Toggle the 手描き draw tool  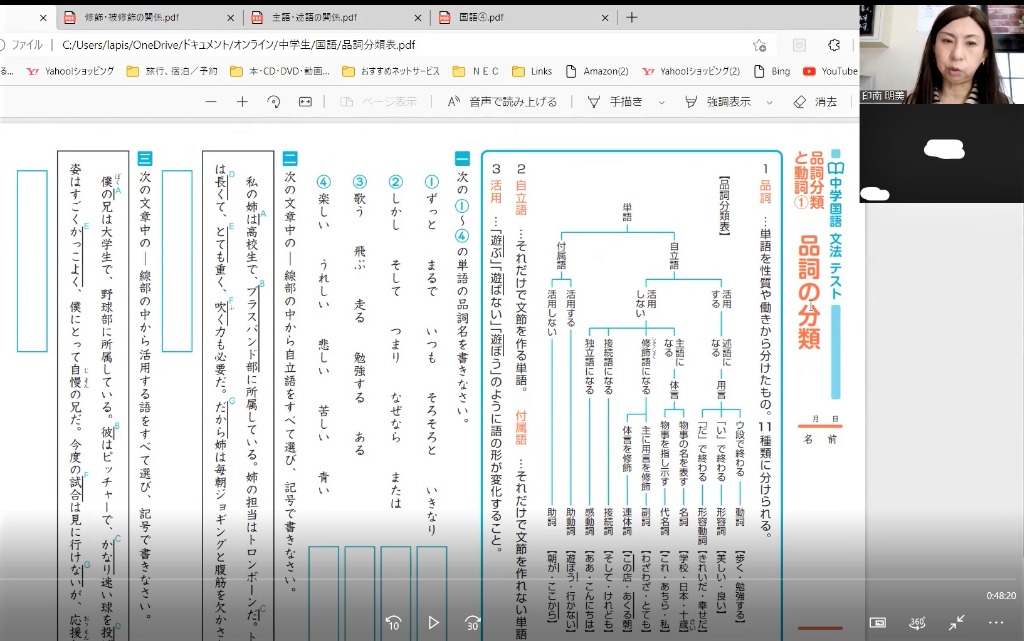616,102
